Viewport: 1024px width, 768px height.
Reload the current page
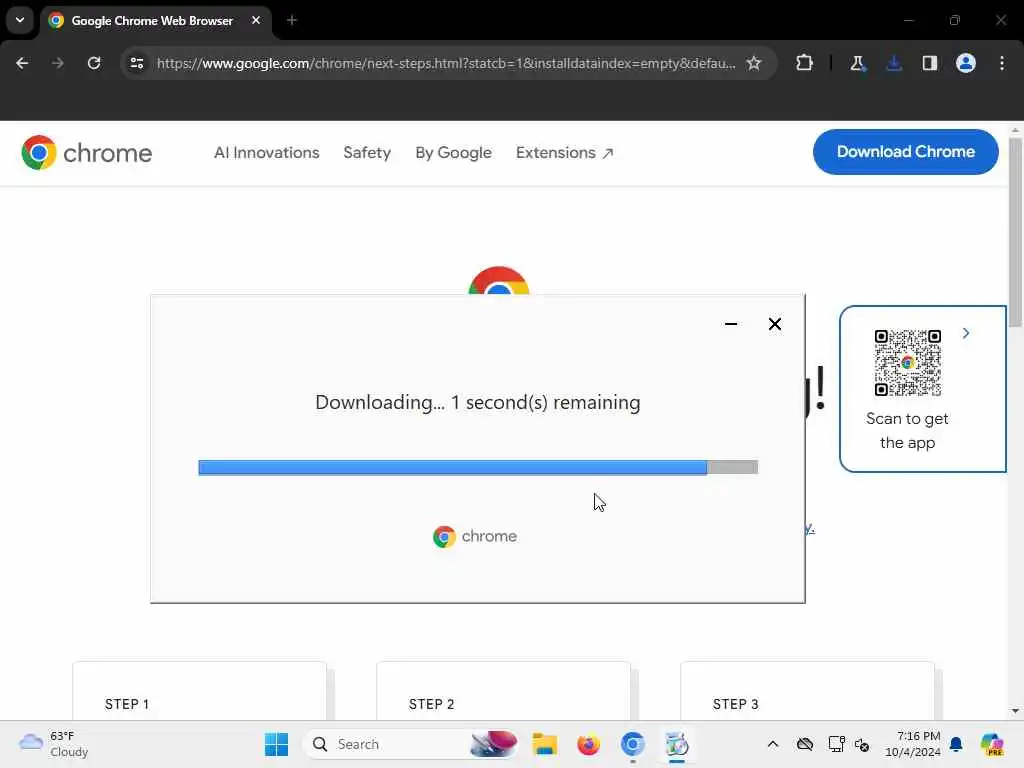coord(94,63)
